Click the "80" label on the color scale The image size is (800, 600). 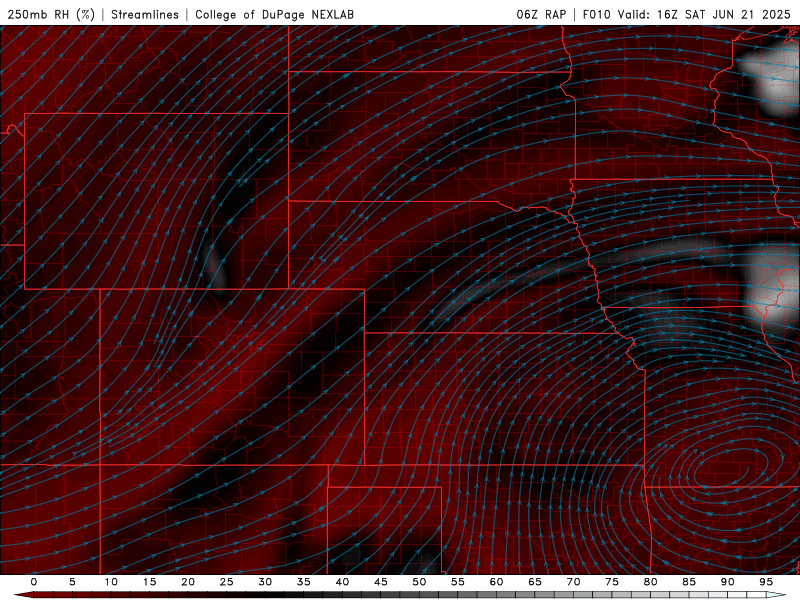tap(651, 582)
